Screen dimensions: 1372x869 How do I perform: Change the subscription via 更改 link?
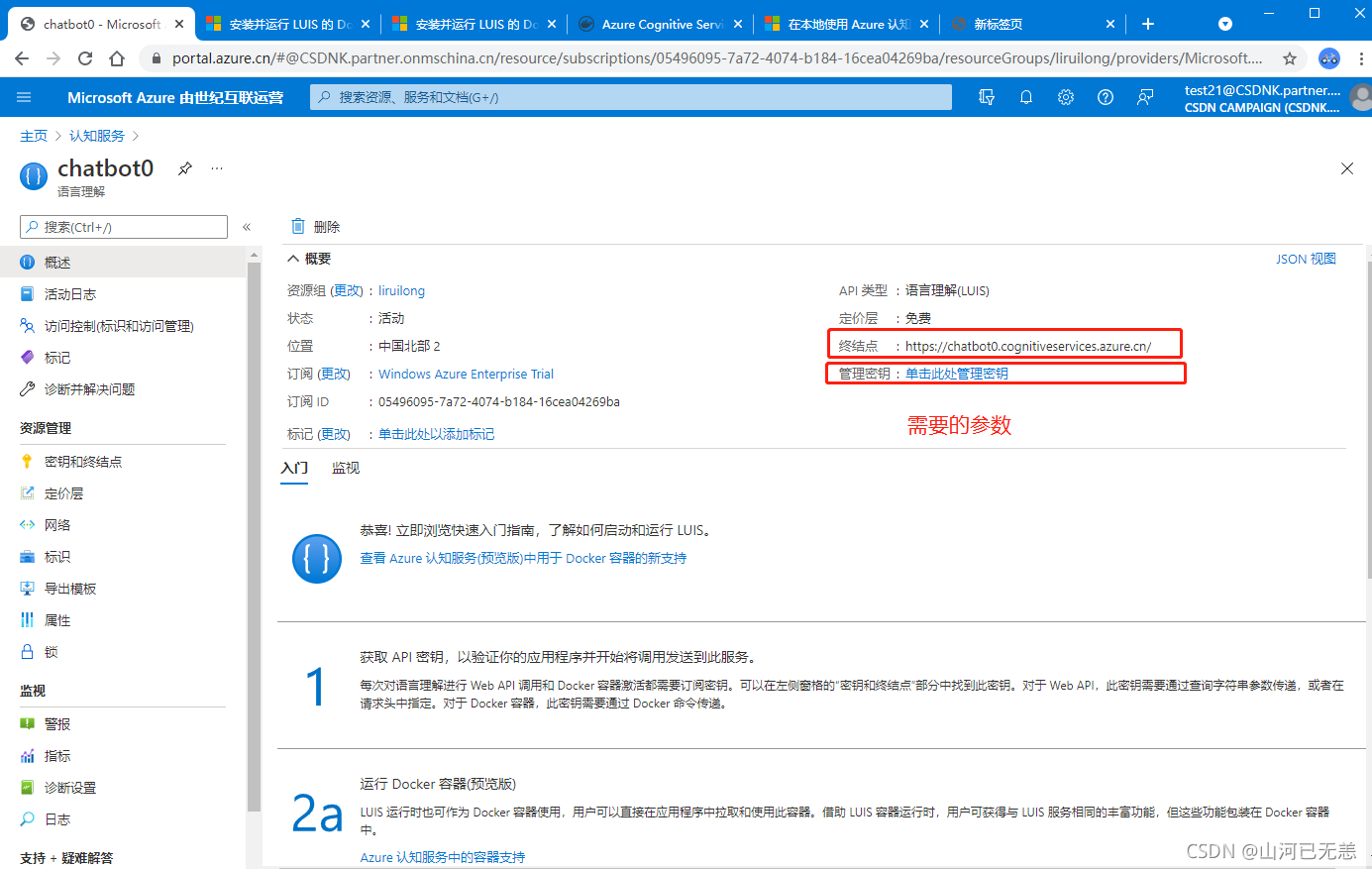pos(335,374)
